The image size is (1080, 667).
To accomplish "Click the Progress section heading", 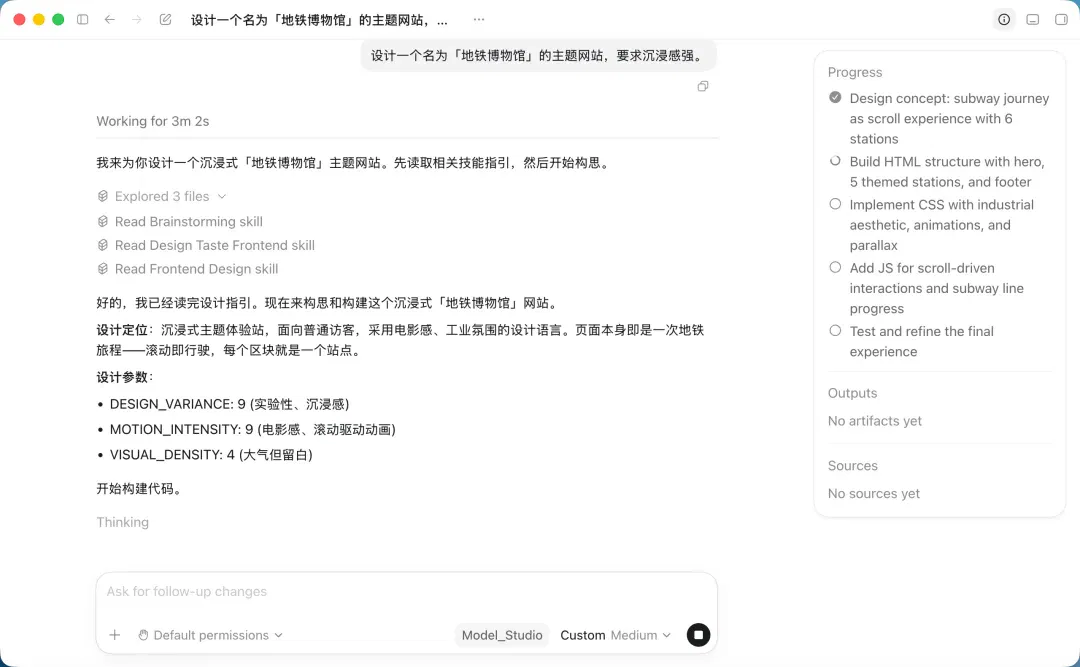I will point(855,72).
